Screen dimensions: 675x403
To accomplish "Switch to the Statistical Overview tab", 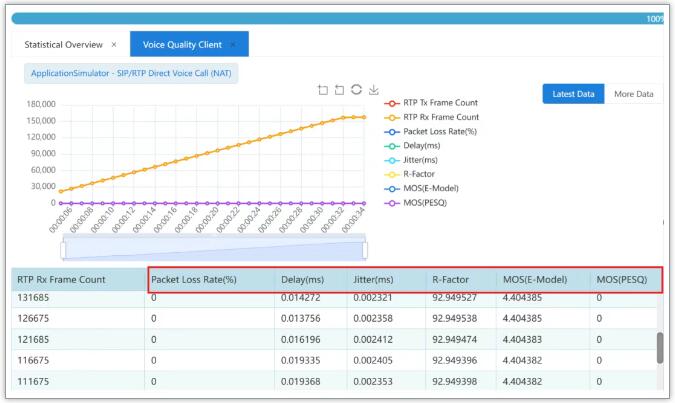I will [65, 44].
